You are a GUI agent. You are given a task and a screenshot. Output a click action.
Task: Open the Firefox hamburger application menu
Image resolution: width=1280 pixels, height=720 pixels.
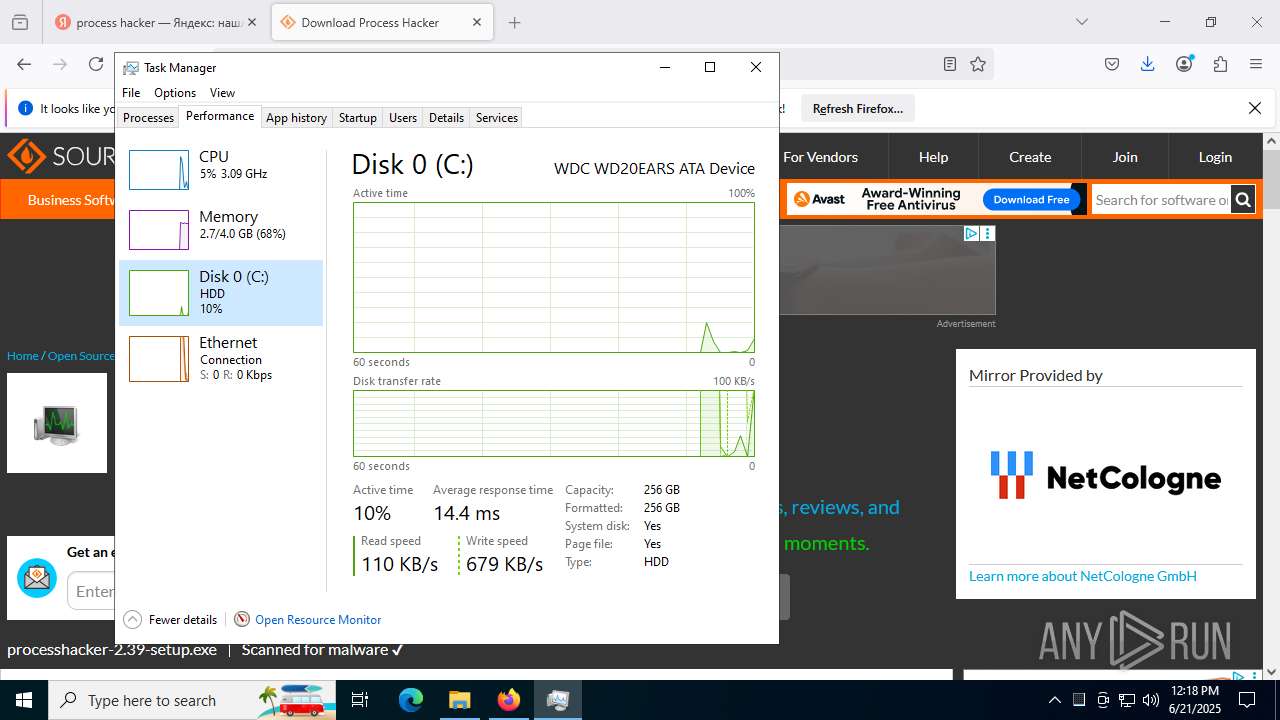pyautogui.click(x=1256, y=64)
